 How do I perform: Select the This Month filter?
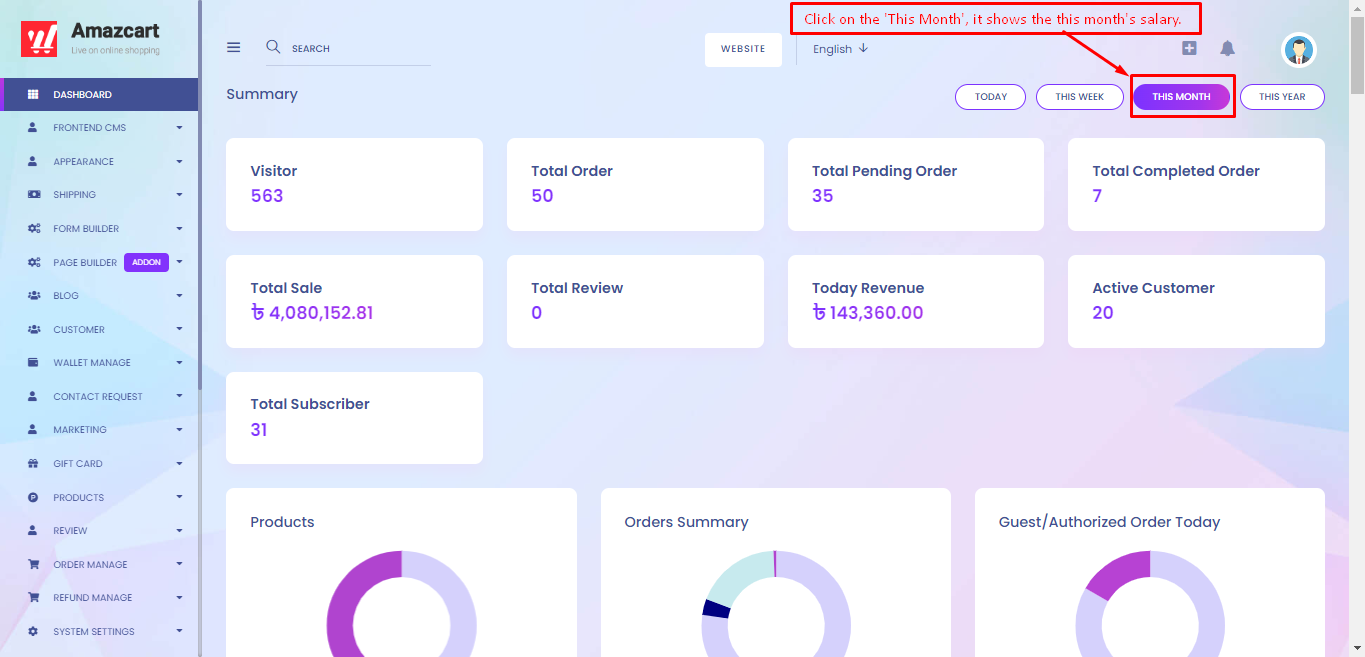(1181, 97)
